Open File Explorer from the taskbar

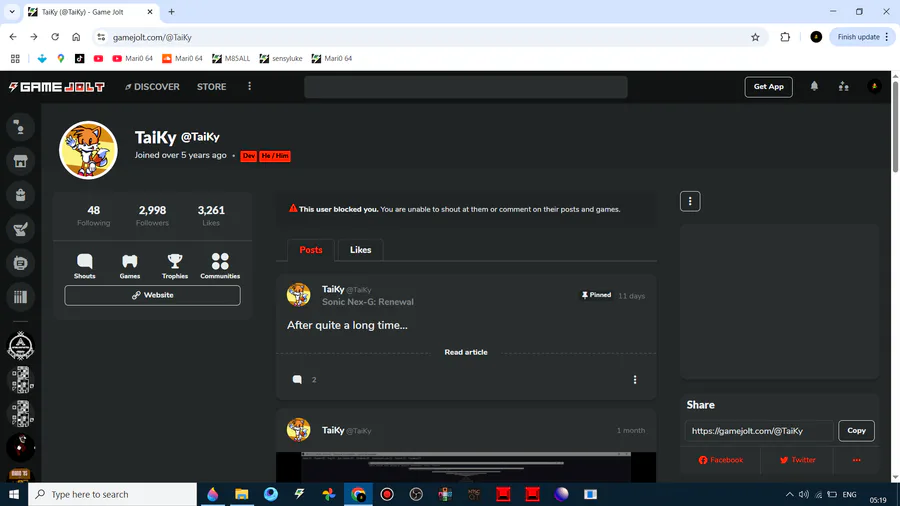click(242, 494)
